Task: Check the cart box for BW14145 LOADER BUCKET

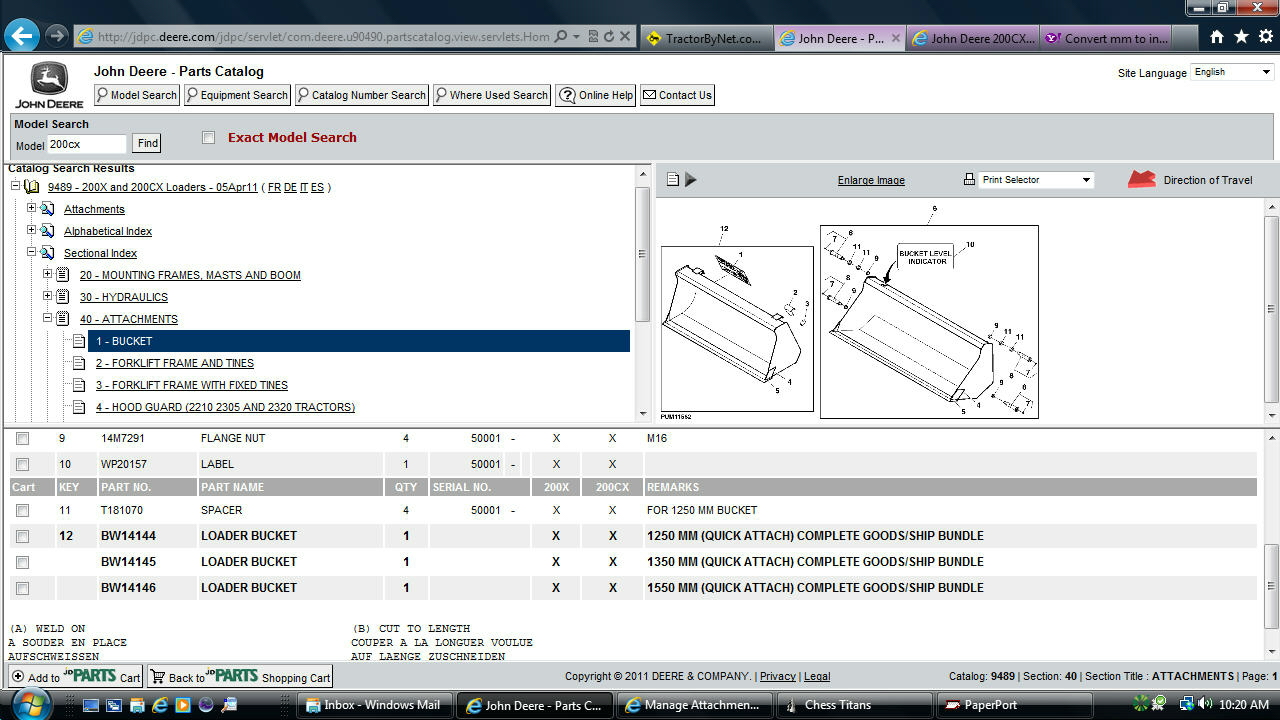Action: [22, 562]
